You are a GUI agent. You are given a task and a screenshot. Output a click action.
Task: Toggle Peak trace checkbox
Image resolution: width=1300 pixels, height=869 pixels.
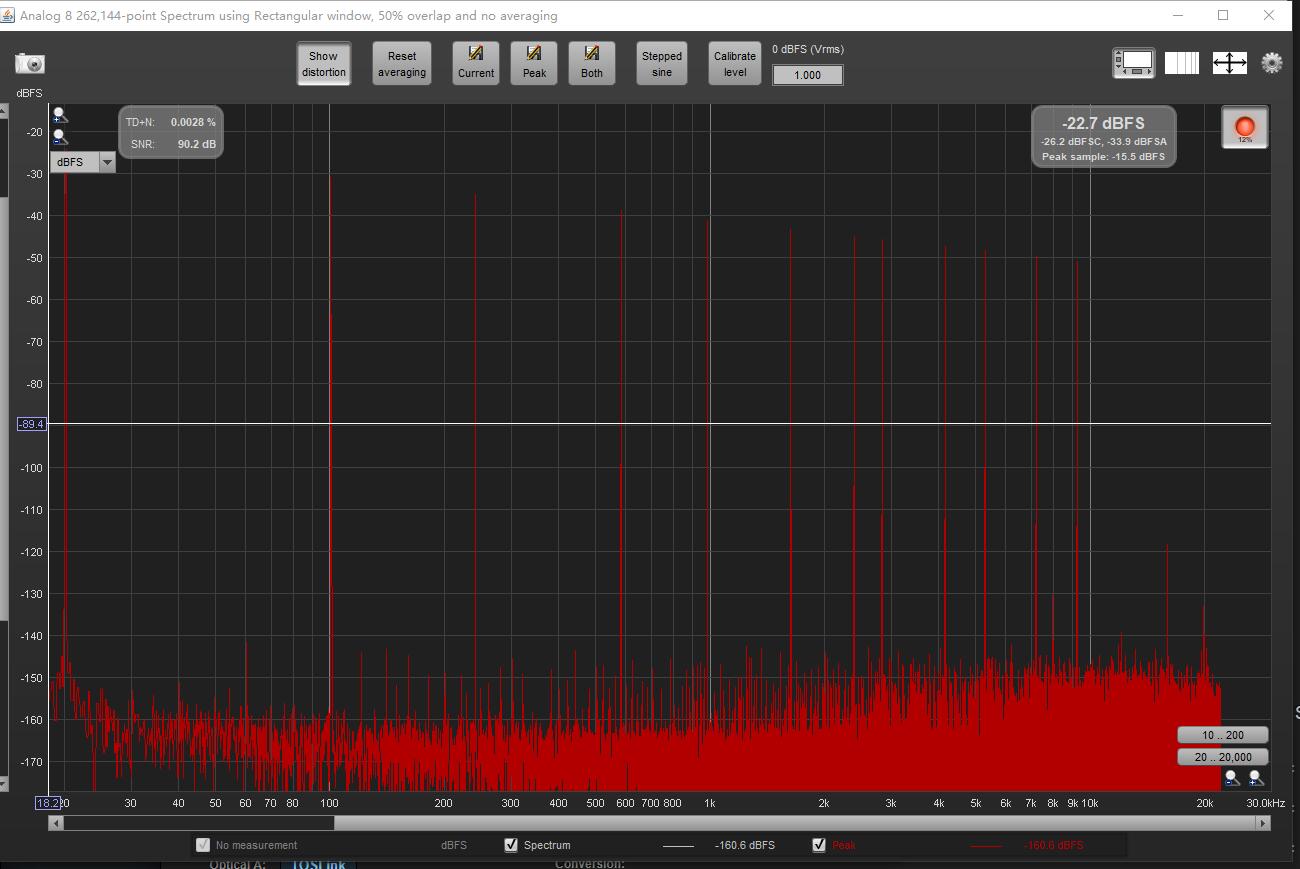(x=820, y=845)
